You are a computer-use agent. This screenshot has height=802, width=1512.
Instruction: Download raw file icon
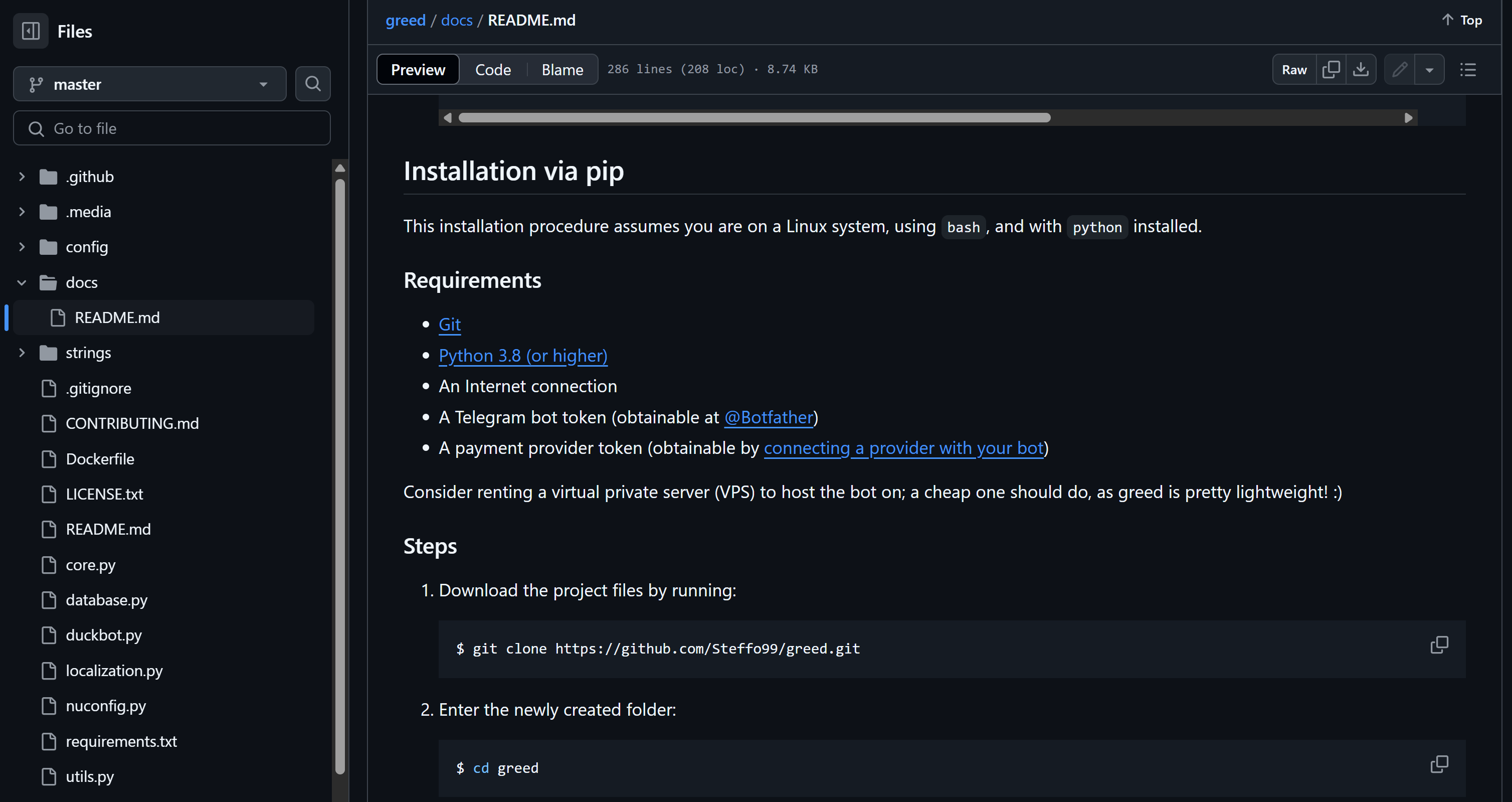click(1361, 69)
